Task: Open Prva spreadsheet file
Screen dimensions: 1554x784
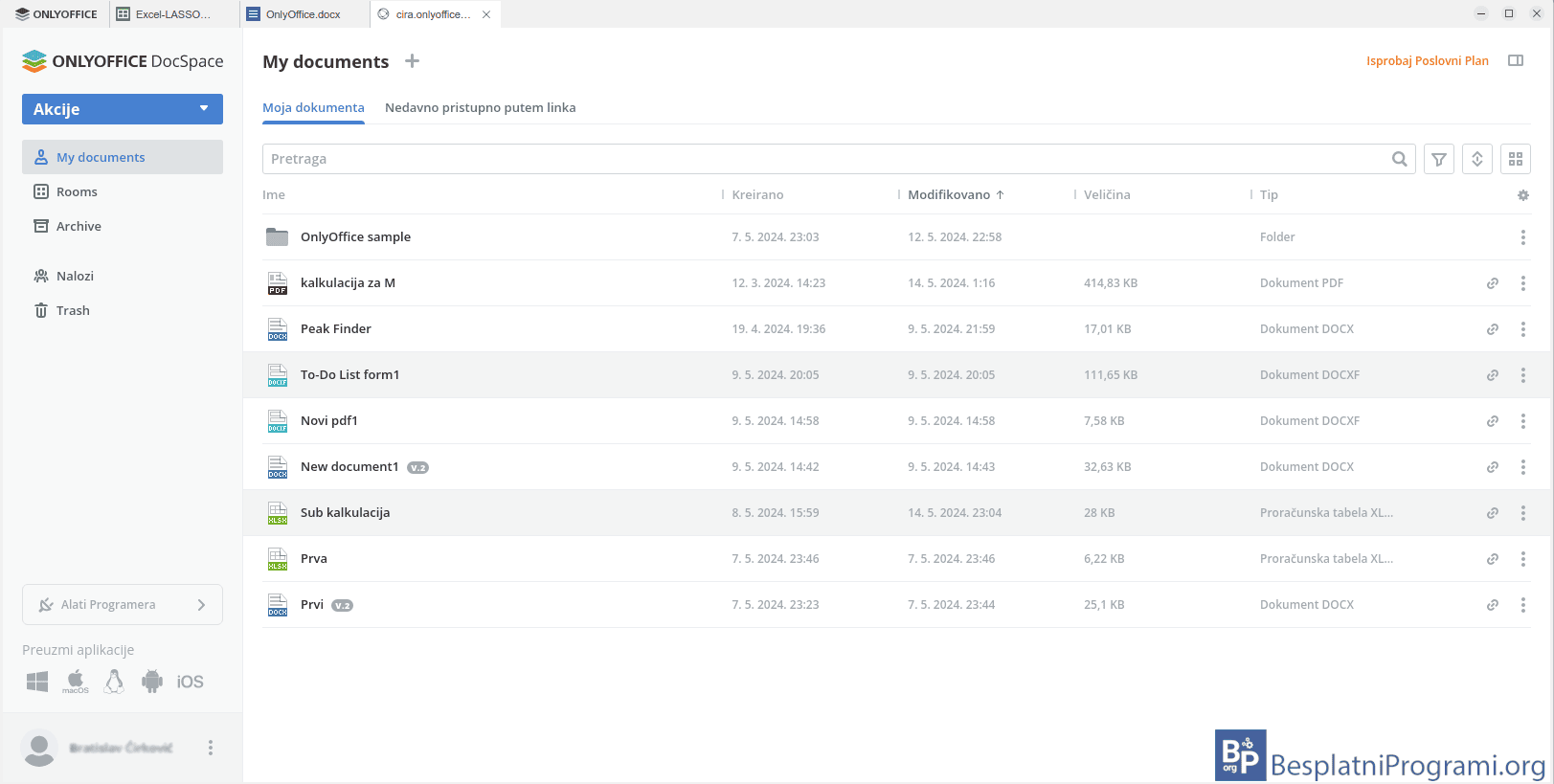Action: (313, 559)
